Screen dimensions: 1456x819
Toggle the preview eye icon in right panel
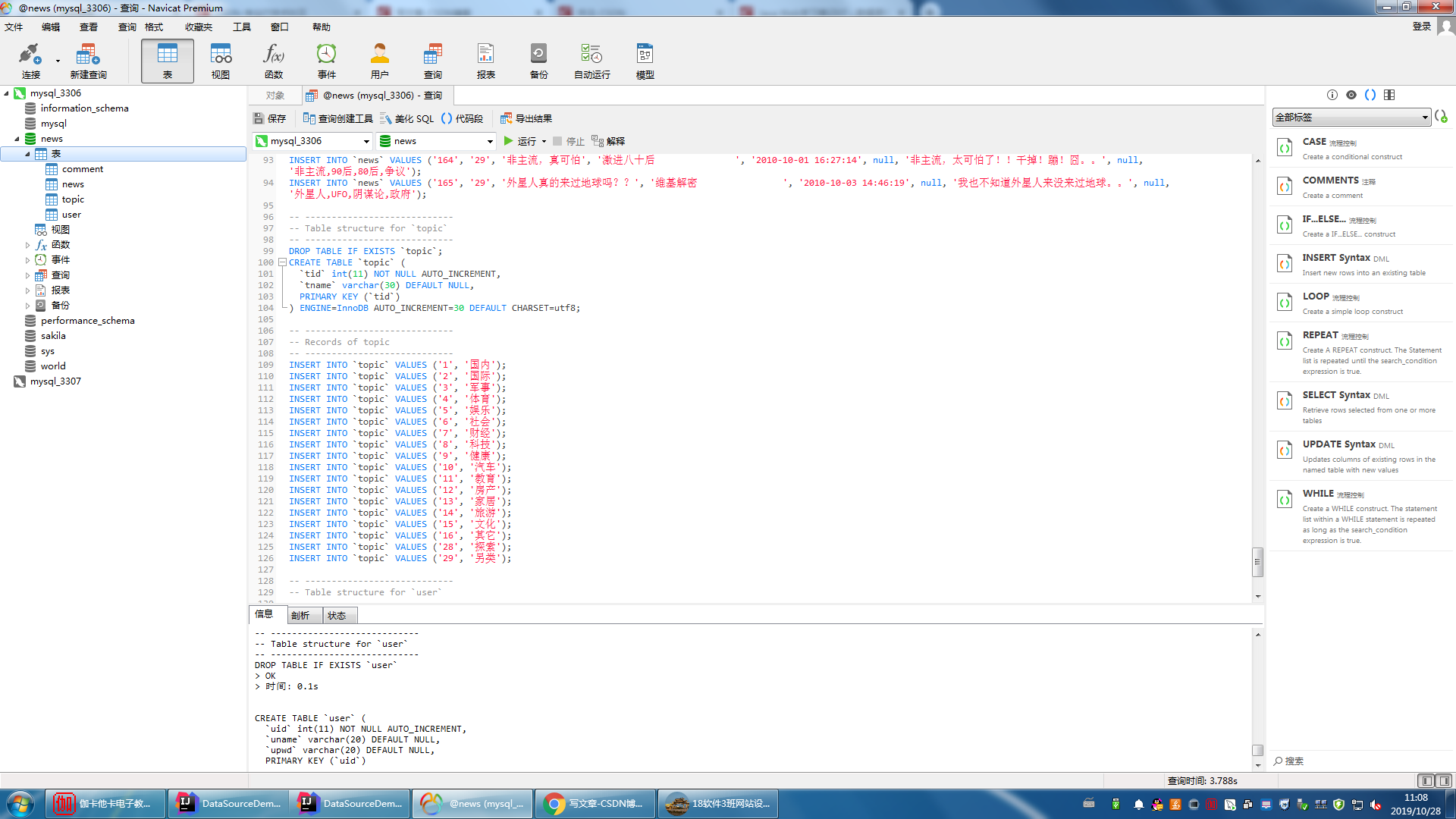pyautogui.click(x=1351, y=95)
